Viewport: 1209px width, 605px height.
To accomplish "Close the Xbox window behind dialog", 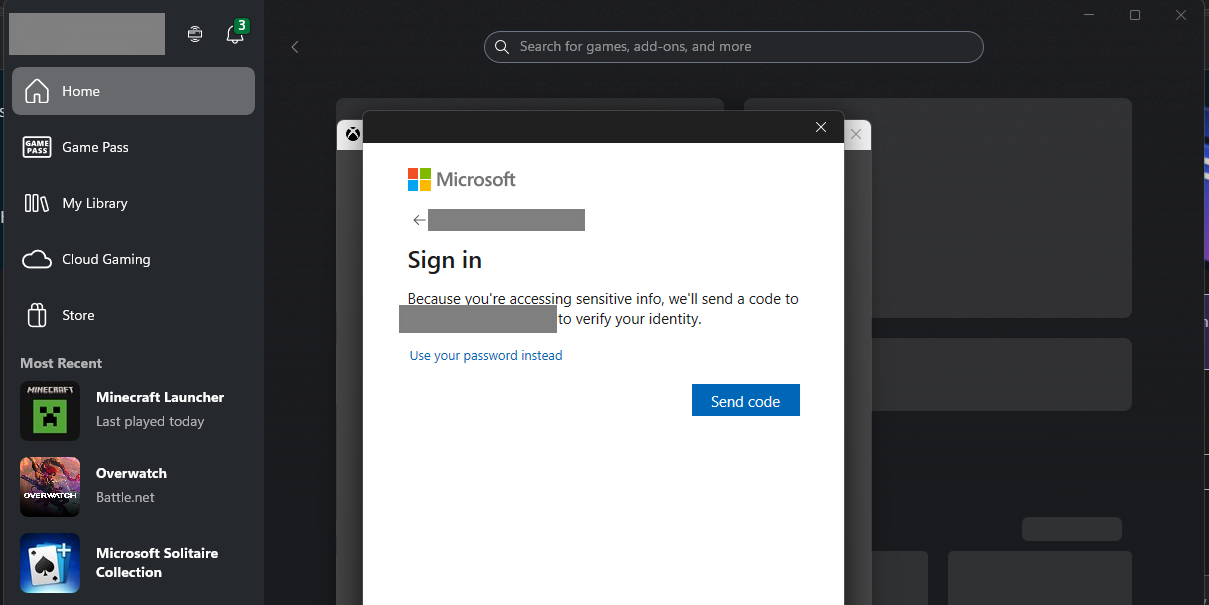I will click(856, 134).
